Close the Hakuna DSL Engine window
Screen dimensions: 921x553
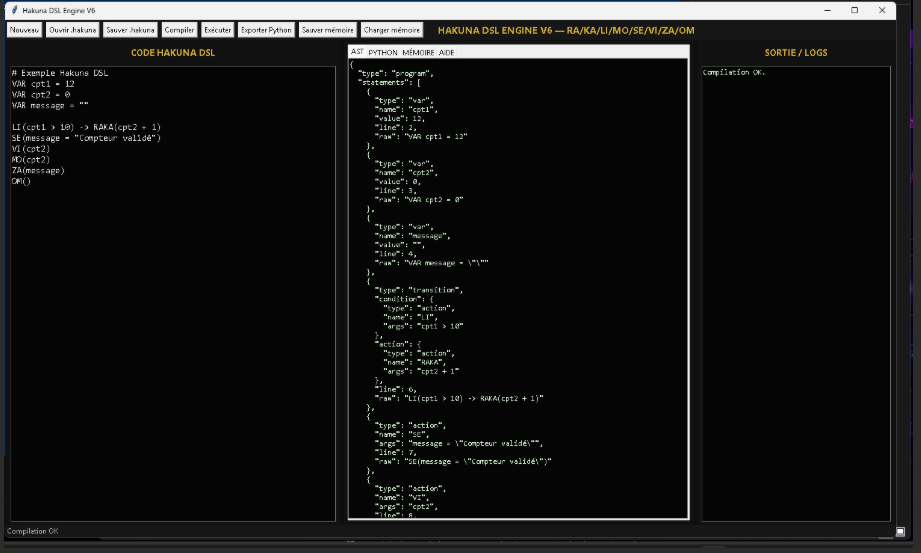(882, 10)
